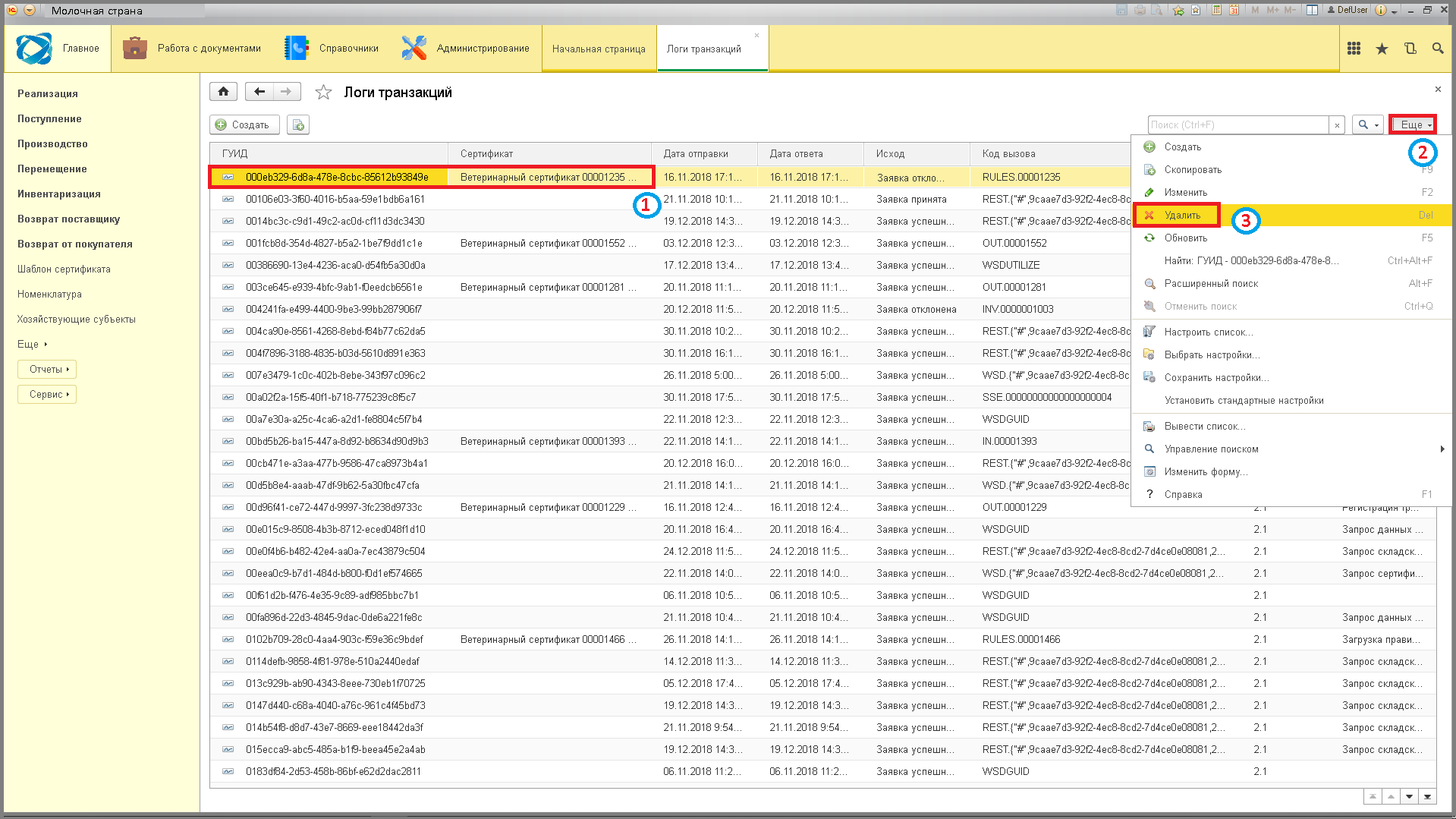This screenshot has width=1456, height=819.
Task: Choose Выбрать настройки in the menu
Action: click(x=1291, y=355)
